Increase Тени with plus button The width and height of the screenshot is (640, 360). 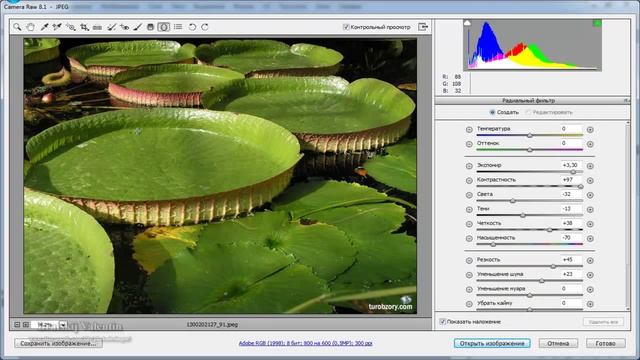pos(590,209)
